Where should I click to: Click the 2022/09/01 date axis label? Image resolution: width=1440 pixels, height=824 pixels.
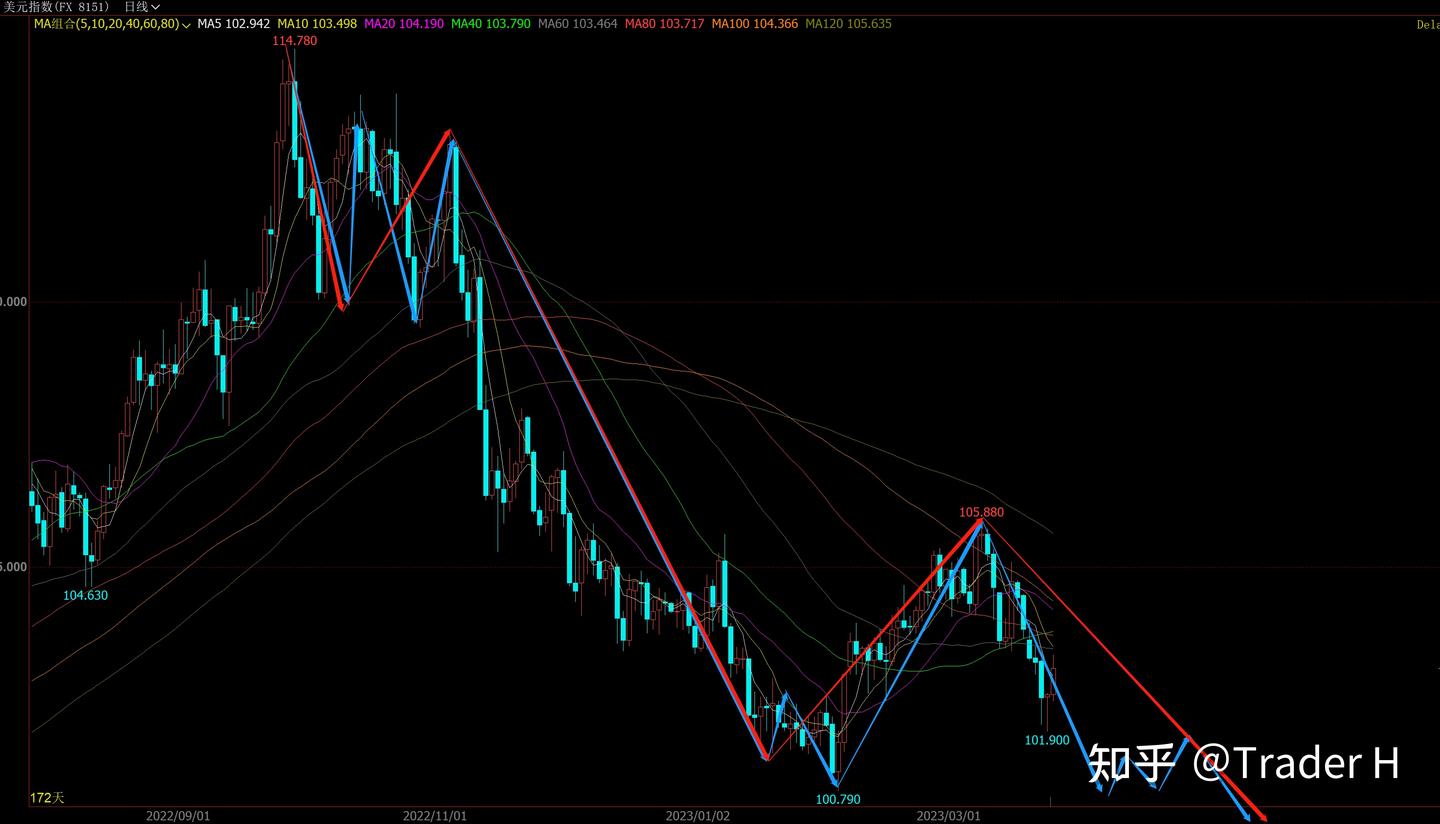178,816
